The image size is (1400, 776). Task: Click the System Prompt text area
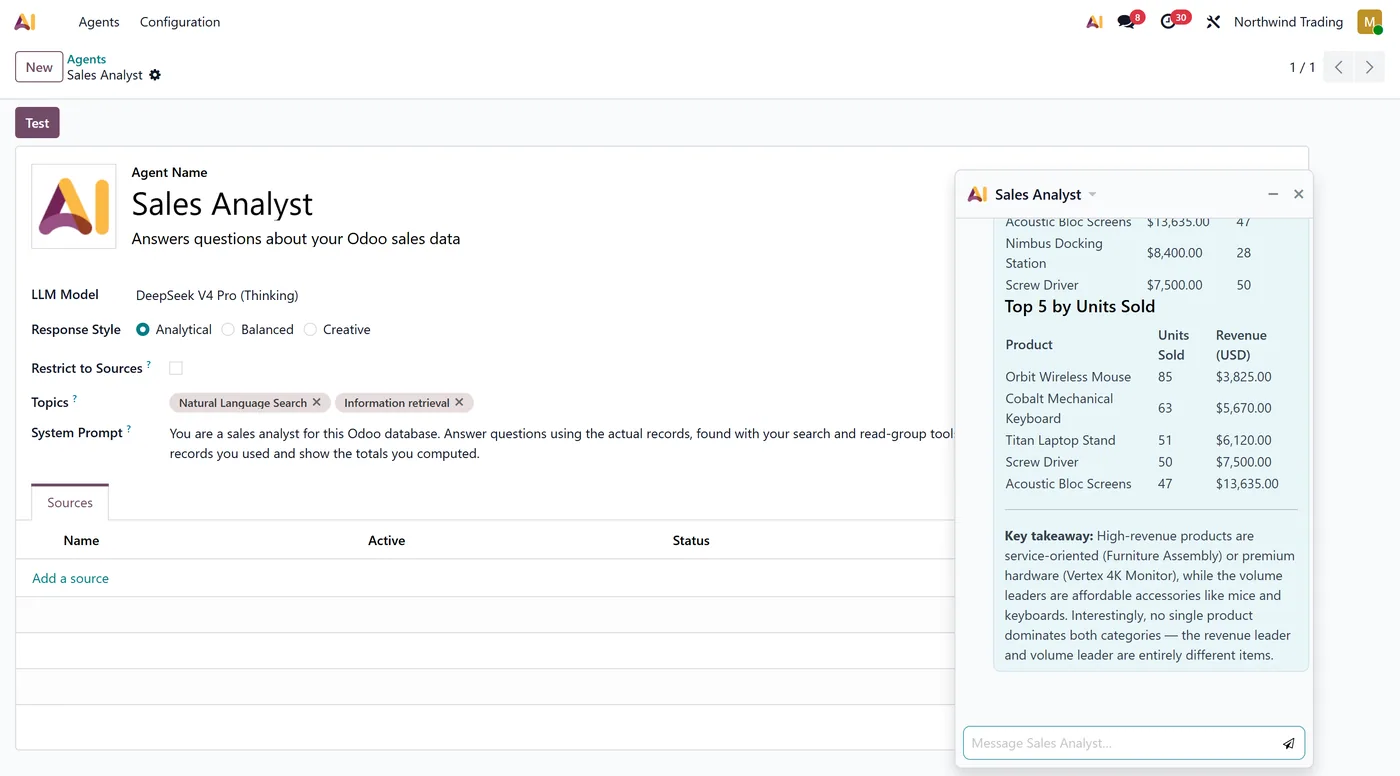[560, 443]
